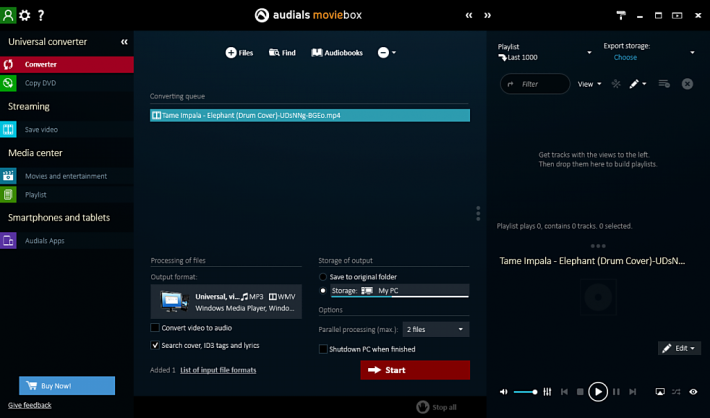Add files with the Files button
Screen dimensions: 710x418
coord(239,53)
